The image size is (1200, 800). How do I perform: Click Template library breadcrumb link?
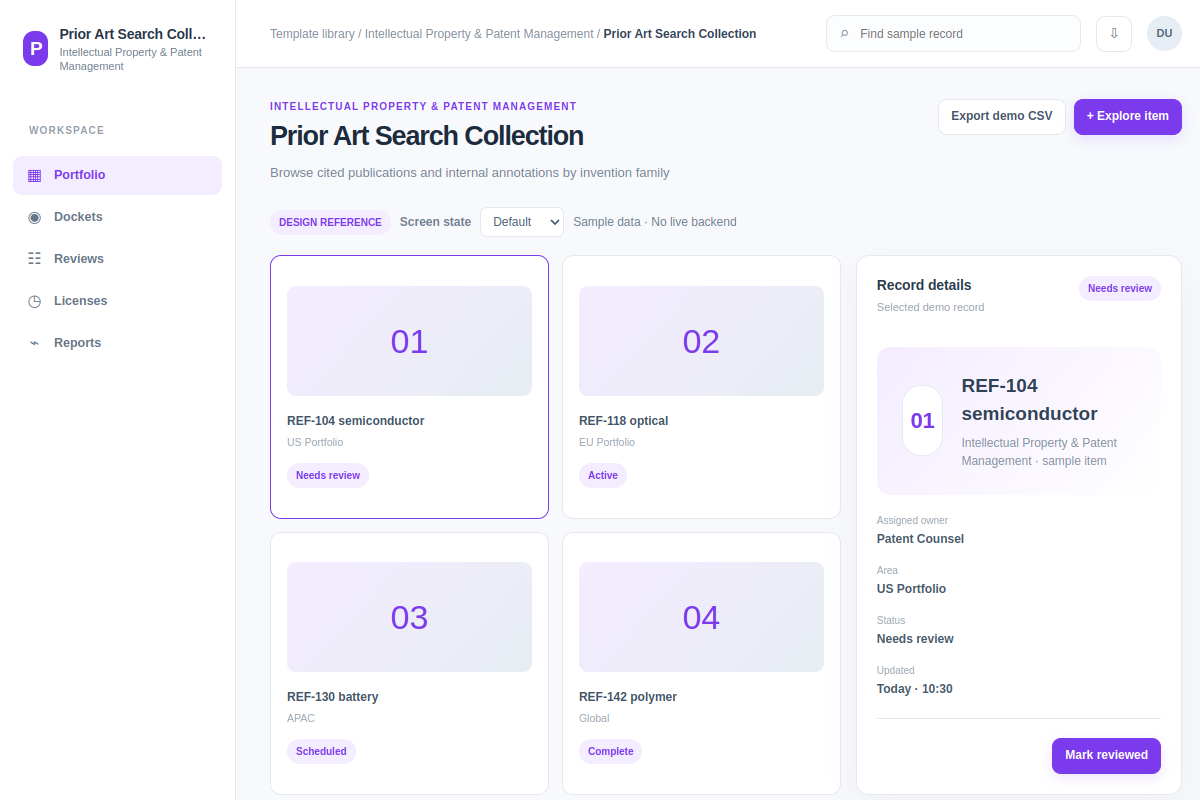click(x=312, y=34)
